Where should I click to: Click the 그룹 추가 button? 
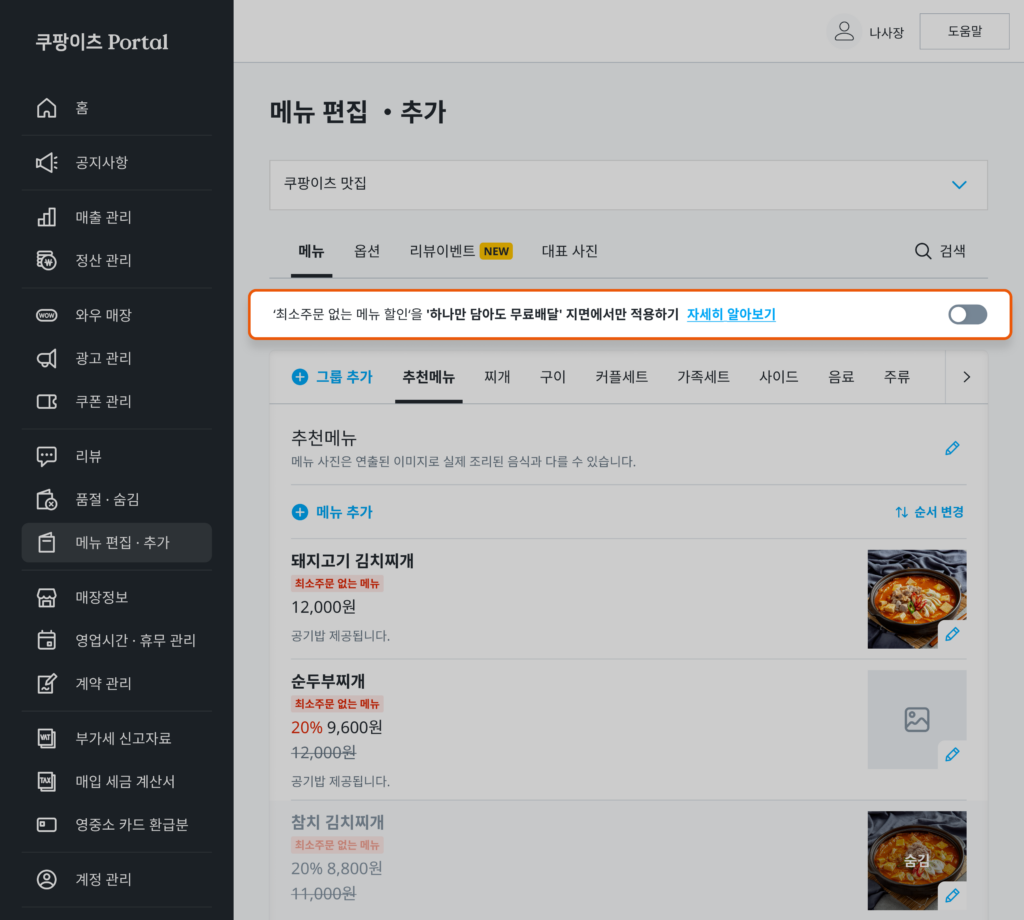point(332,377)
